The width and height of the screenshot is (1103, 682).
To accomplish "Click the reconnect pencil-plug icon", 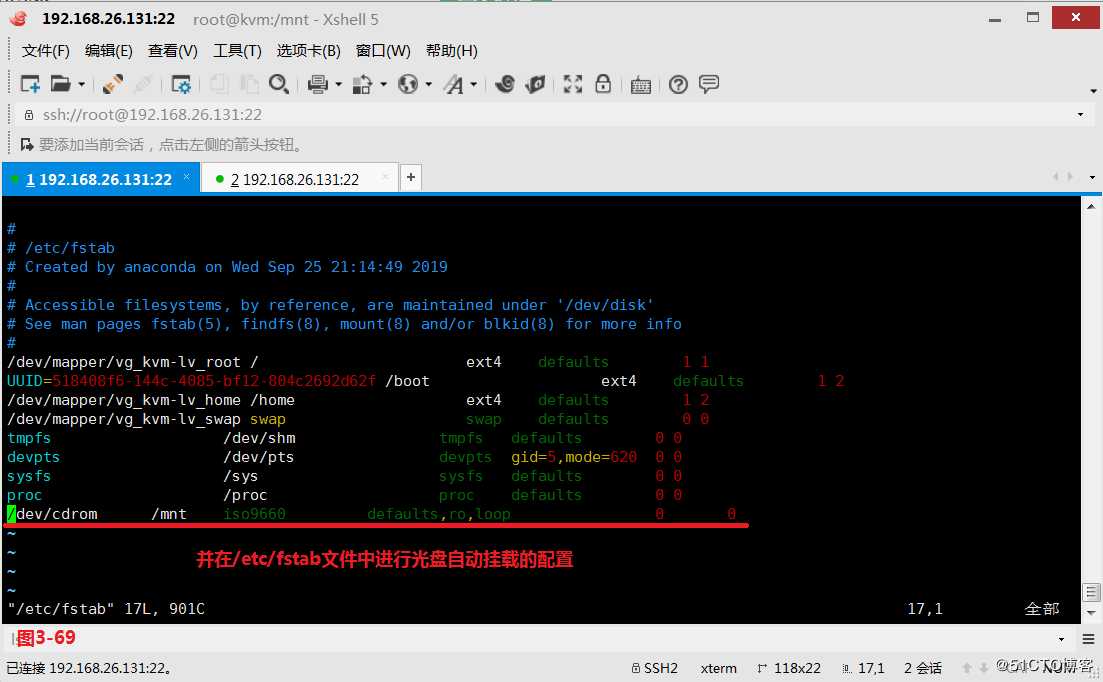I will coord(113,84).
